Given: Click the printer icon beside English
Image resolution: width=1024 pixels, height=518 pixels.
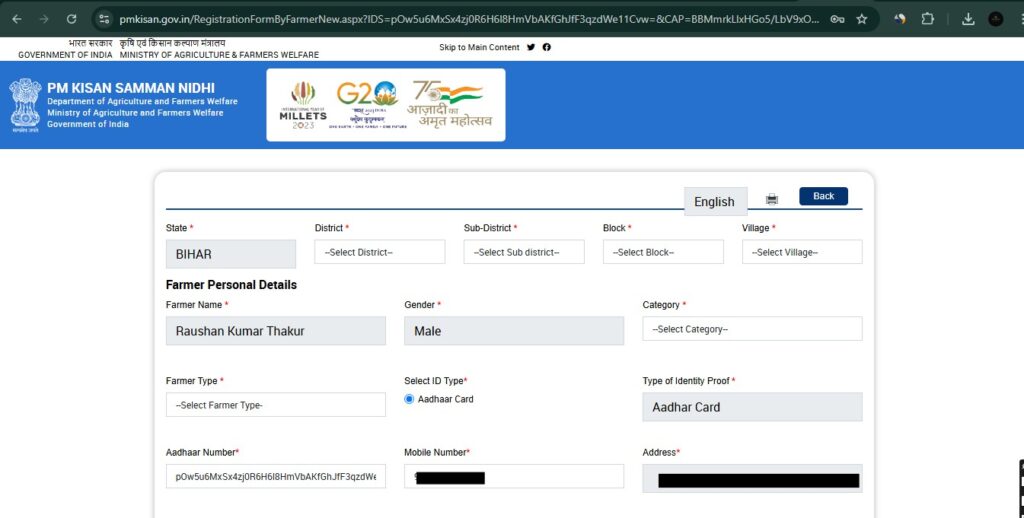Looking at the screenshot, I should [772, 199].
